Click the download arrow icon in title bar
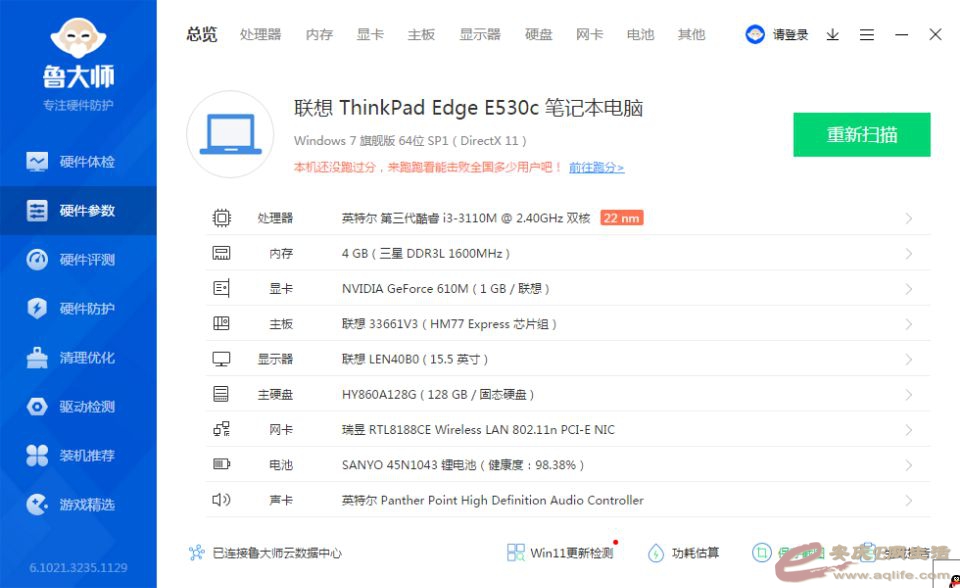The width and height of the screenshot is (960, 588). [x=832, y=35]
